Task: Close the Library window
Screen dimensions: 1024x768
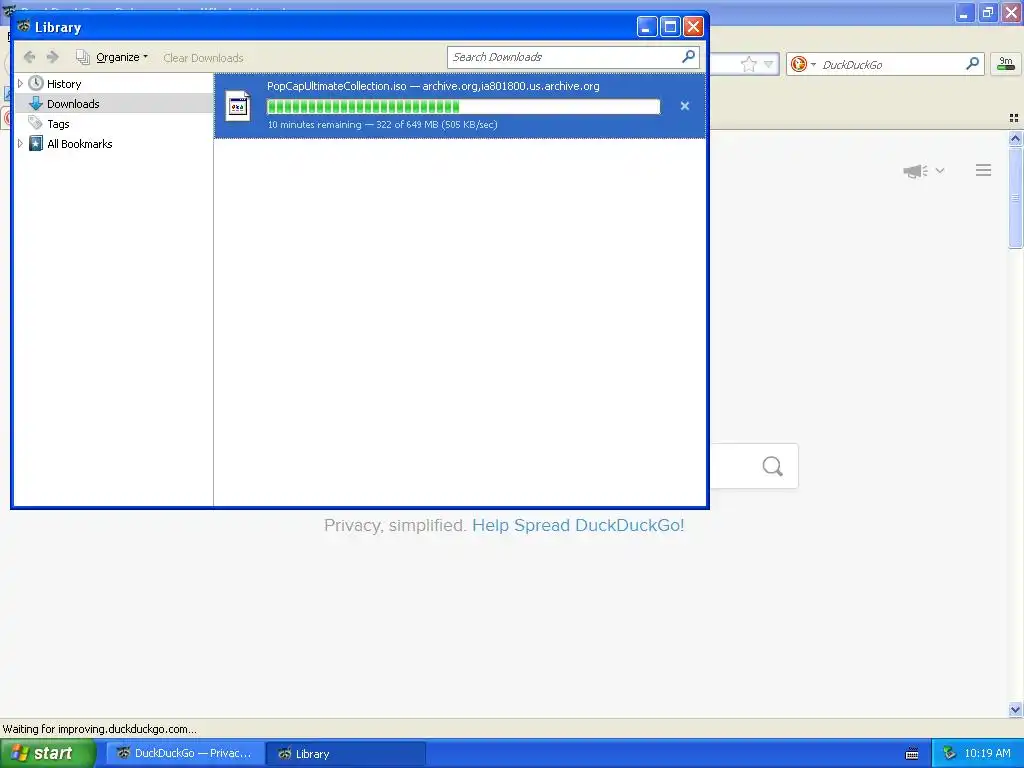Action: click(693, 27)
